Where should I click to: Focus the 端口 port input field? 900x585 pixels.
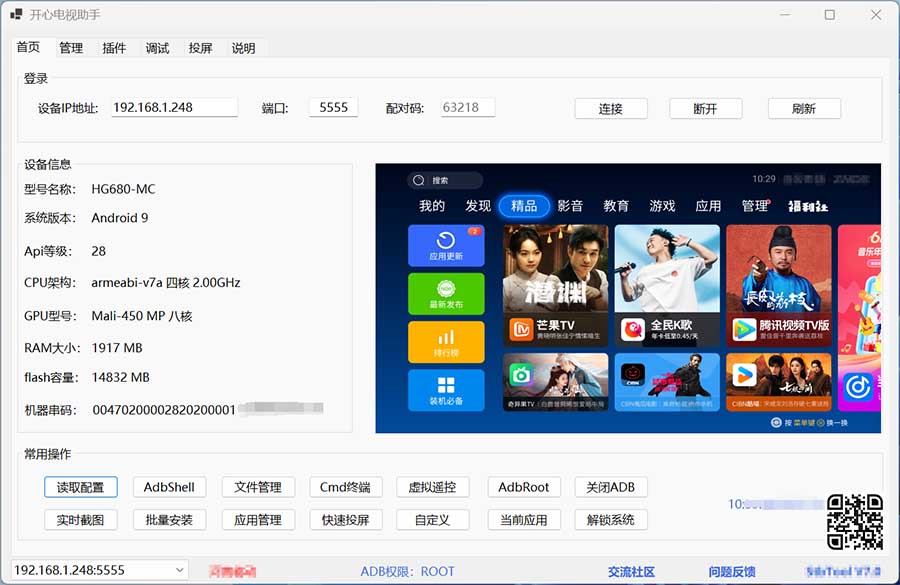pyautogui.click(x=333, y=107)
